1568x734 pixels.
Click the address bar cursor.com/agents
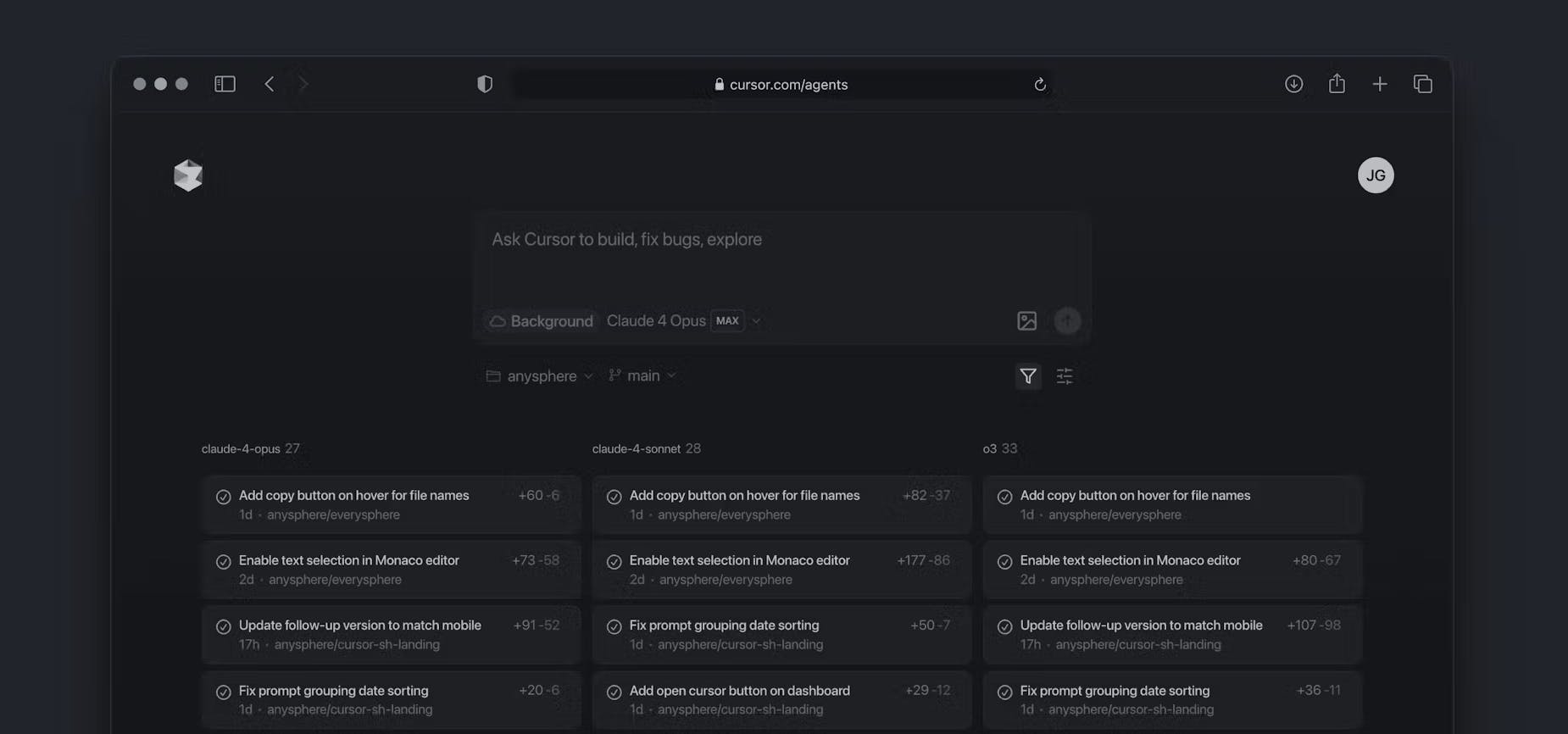pyautogui.click(x=781, y=84)
